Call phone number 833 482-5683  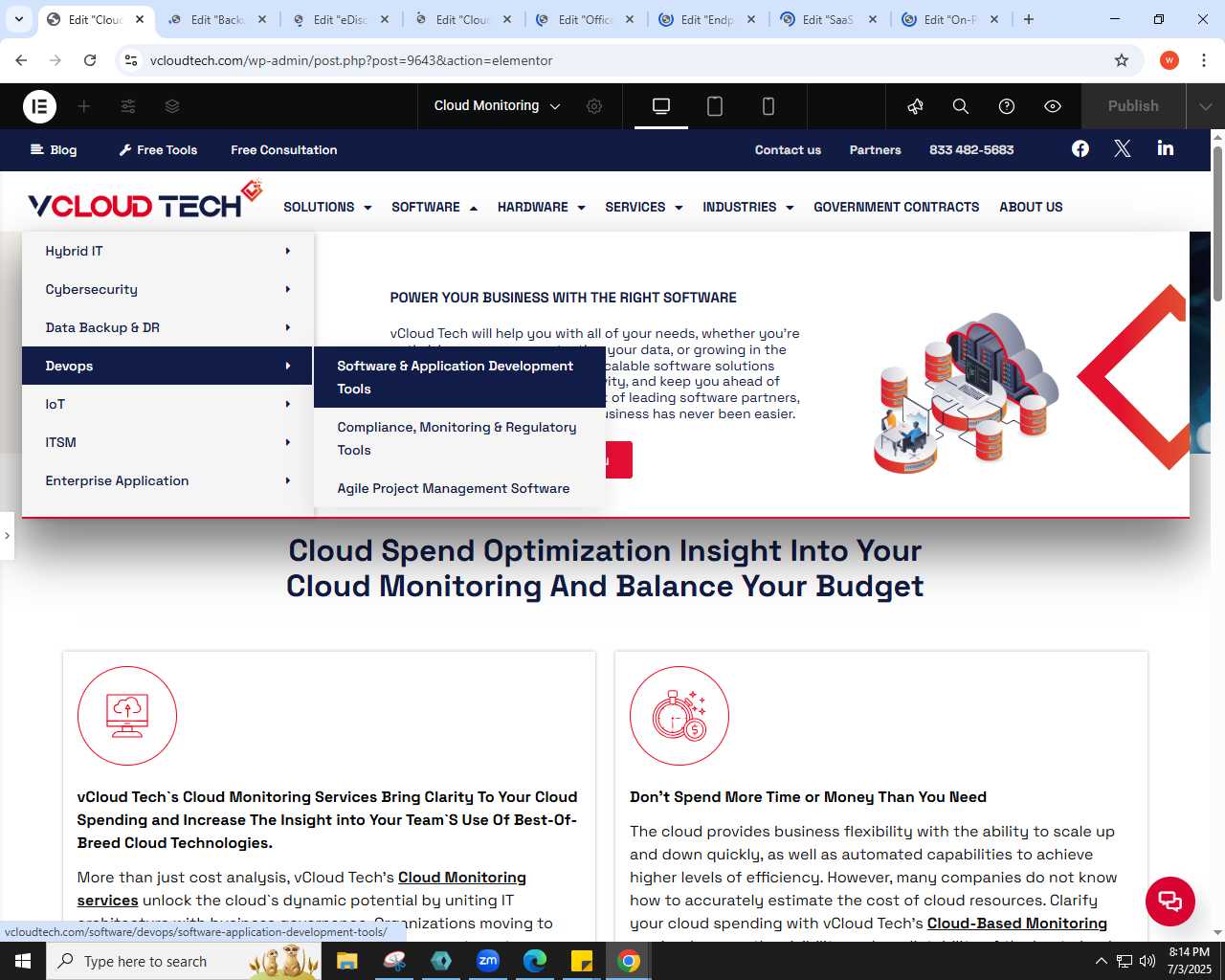[971, 149]
